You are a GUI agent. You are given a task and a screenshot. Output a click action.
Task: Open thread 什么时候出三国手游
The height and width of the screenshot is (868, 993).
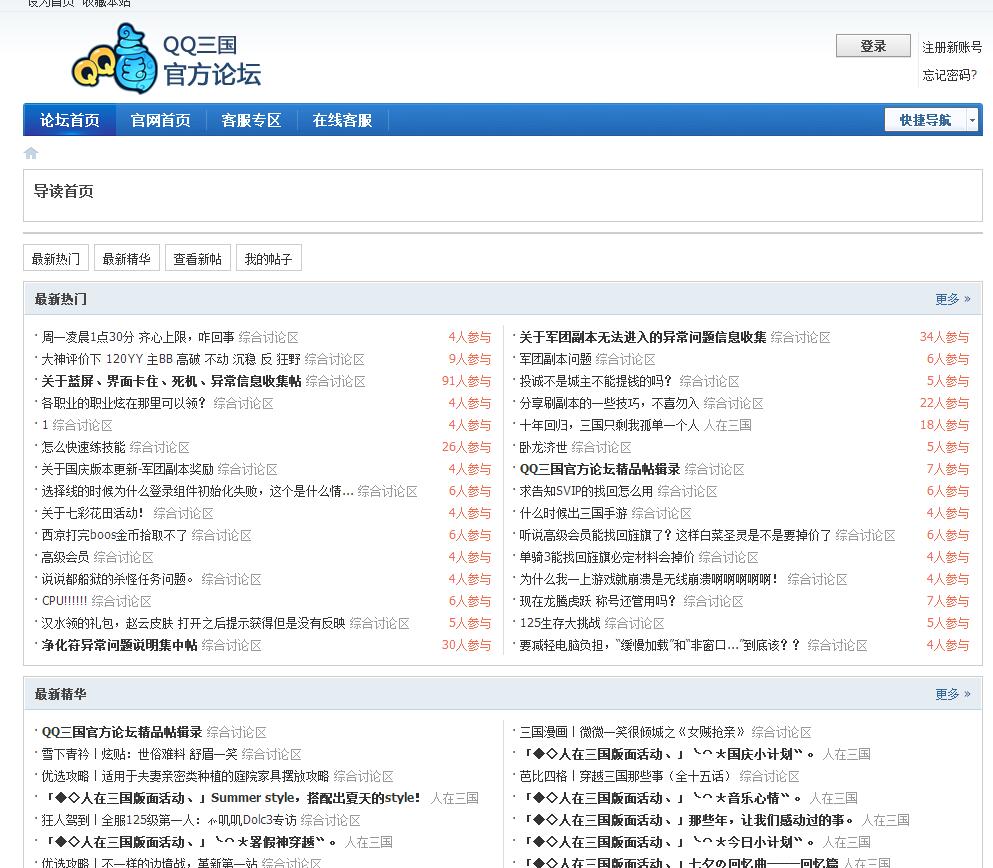tap(573, 513)
